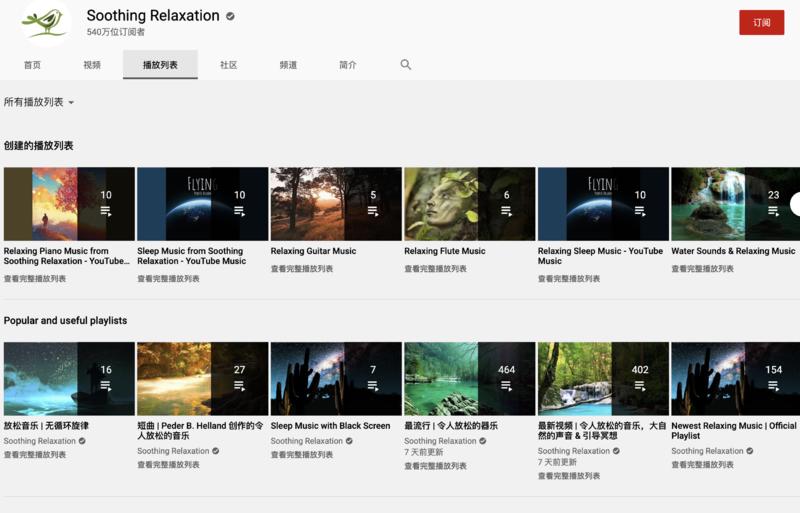Click Soothing Relaxation name under 放松音乐 playlist
This screenshot has height=513, width=800.
39,441
